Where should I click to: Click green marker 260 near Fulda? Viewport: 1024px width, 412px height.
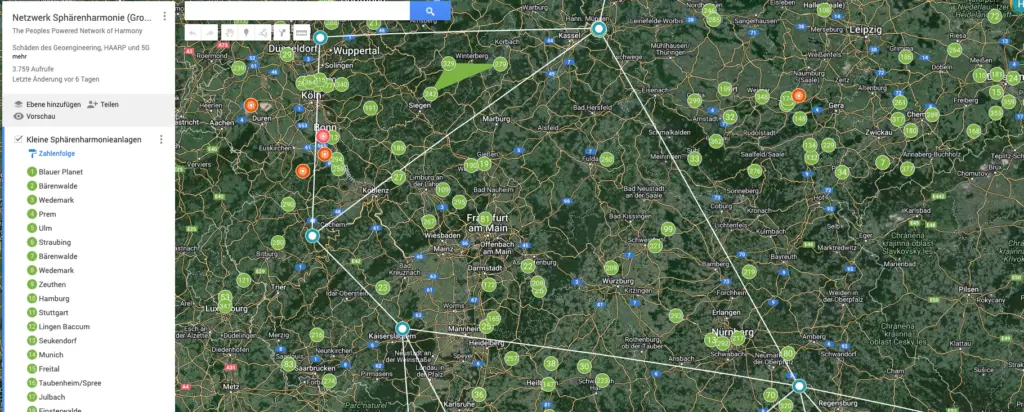[607, 159]
